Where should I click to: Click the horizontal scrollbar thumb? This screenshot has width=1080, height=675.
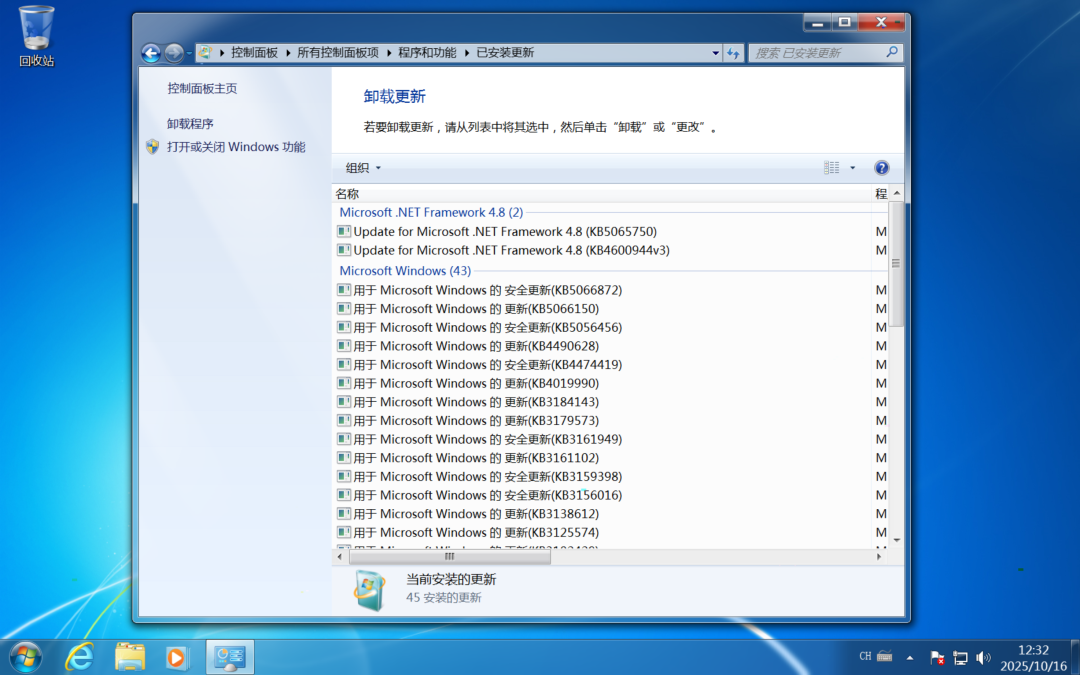450,556
